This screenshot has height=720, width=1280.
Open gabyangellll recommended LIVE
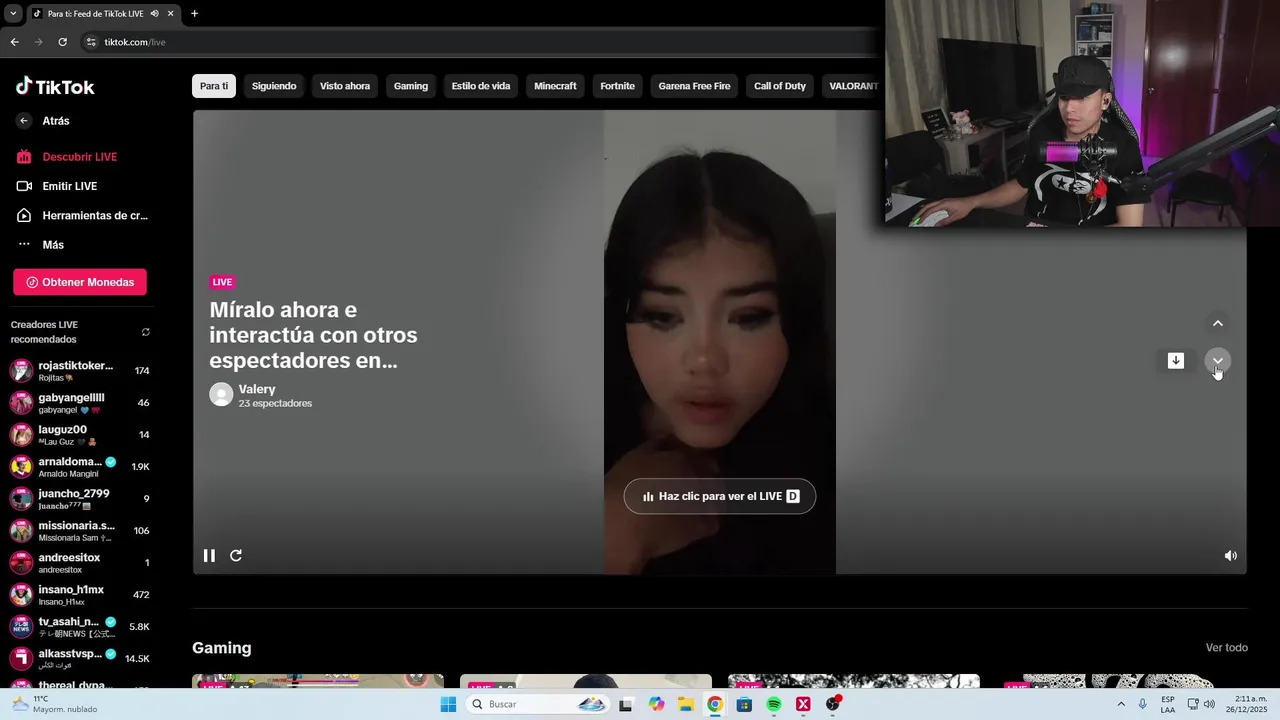click(80, 403)
